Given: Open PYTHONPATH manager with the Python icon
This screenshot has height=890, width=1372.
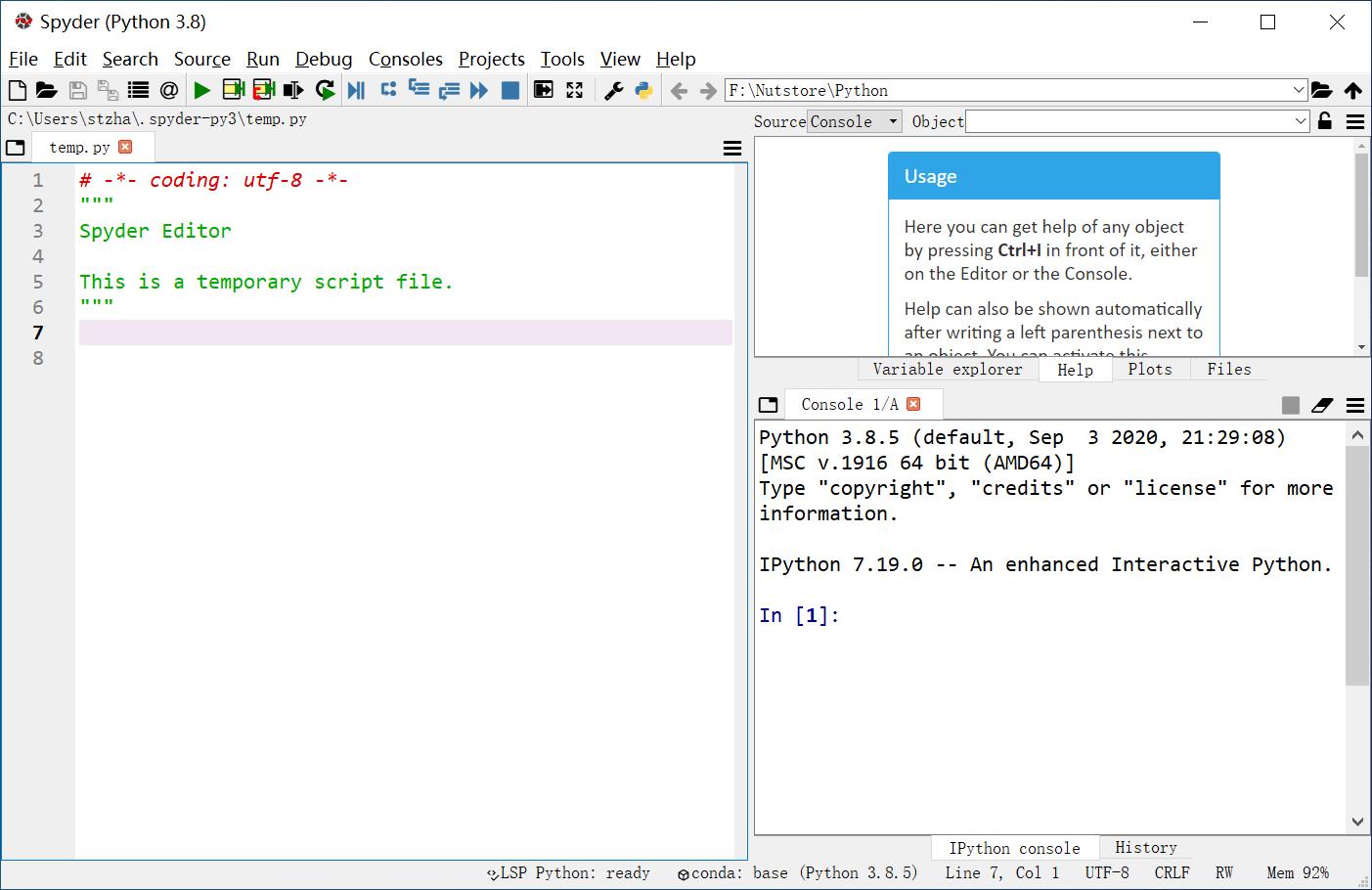Looking at the screenshot, I should [643, 90].
